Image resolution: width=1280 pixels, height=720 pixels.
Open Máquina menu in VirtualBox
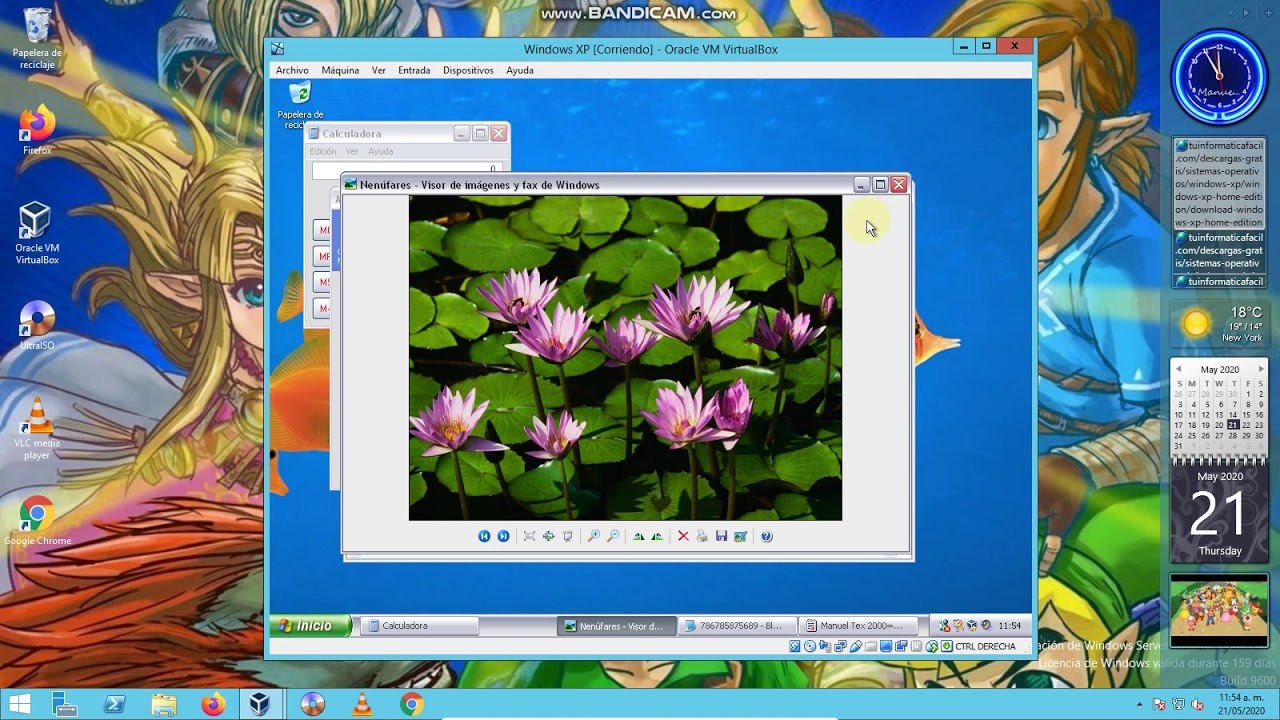point(340,70)
